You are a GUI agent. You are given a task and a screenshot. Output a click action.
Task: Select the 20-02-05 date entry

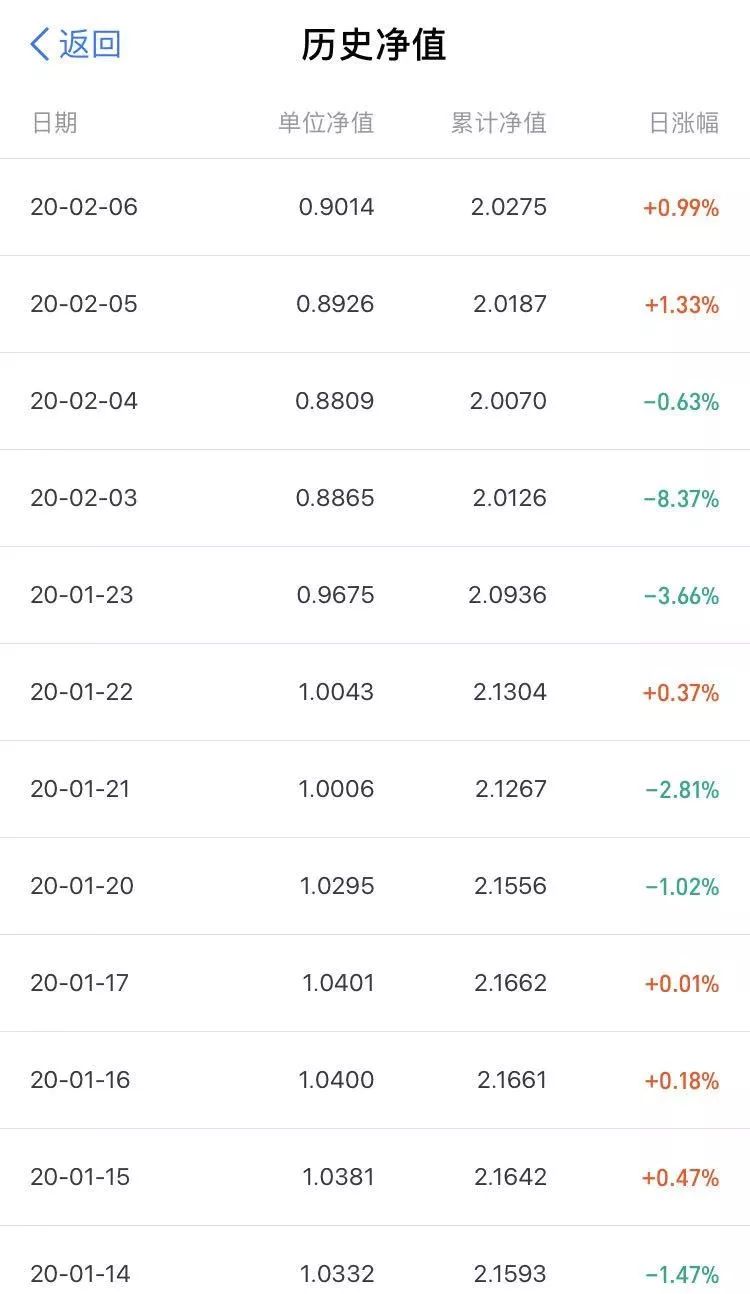(x=84, y=304)
